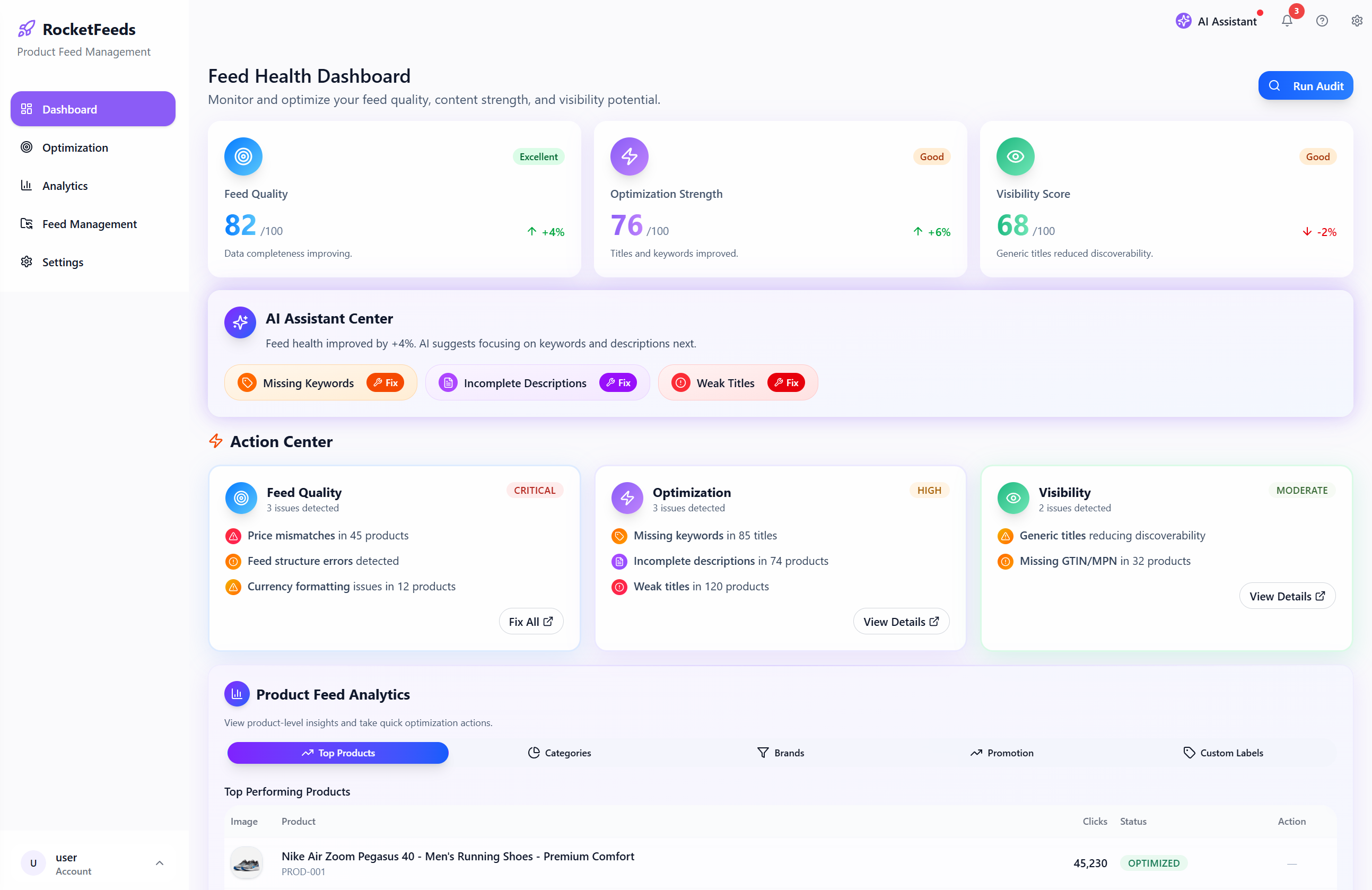Click the Optimization Strength lightning icon
Screen dimensions: 1372x890
[628, 156]
